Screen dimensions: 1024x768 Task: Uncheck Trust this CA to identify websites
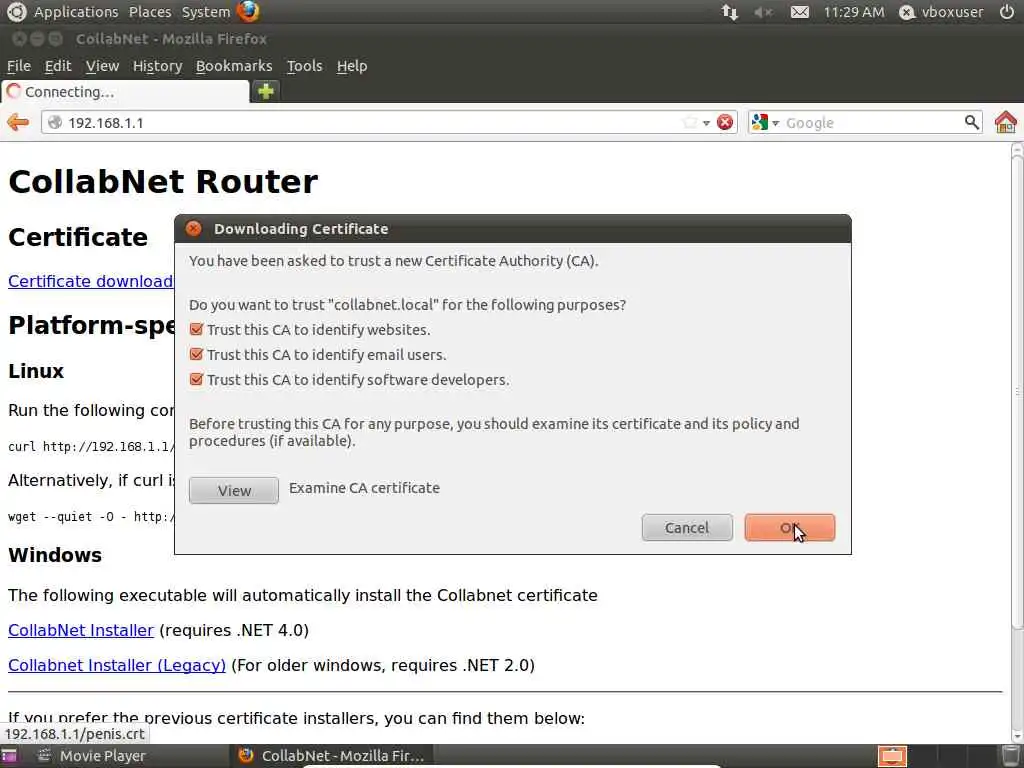tap(196, 329)
